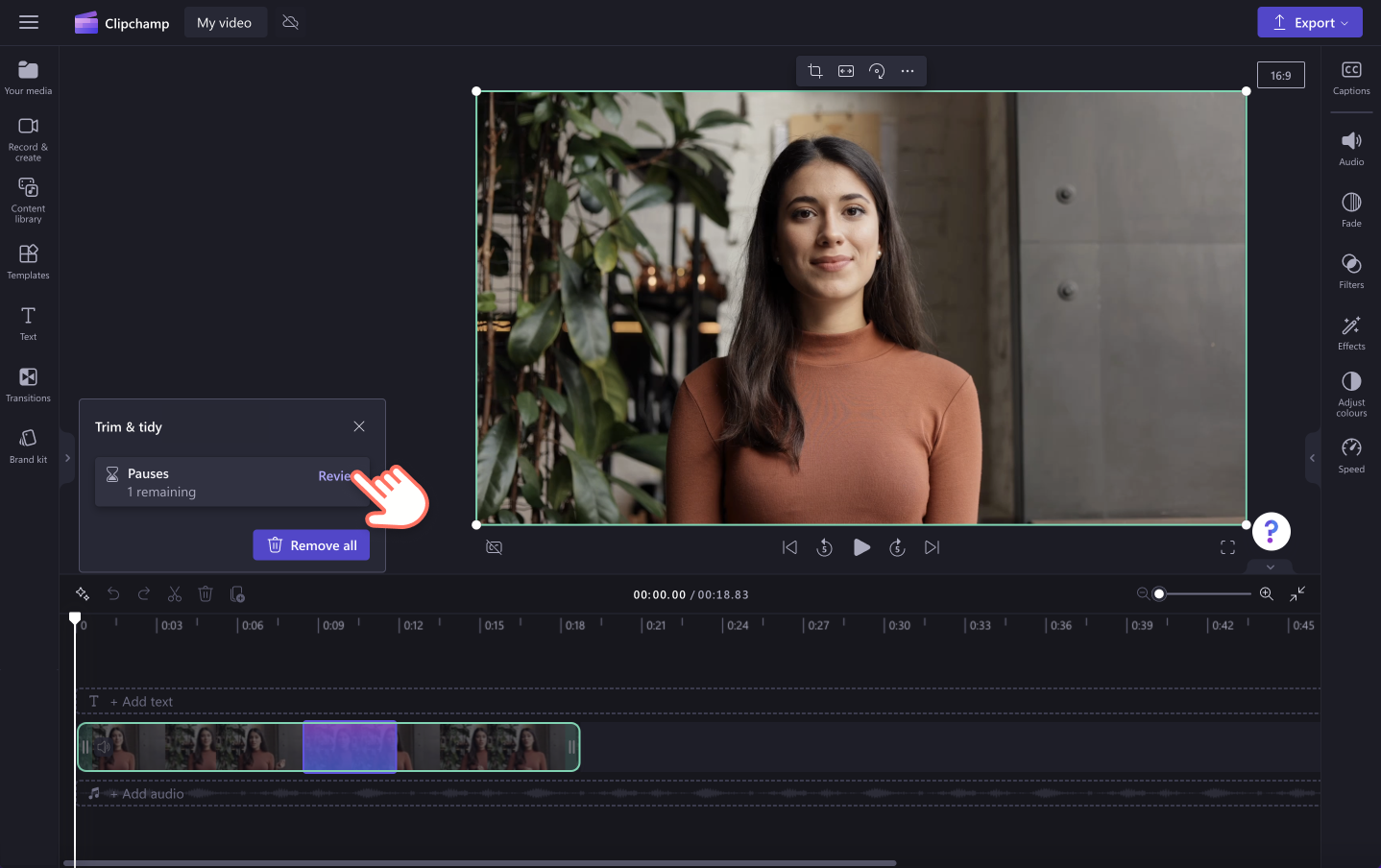Screen dimensions: 1381x868
Task: Click the playhead at timeline start
Action: [x=75, y=618]
